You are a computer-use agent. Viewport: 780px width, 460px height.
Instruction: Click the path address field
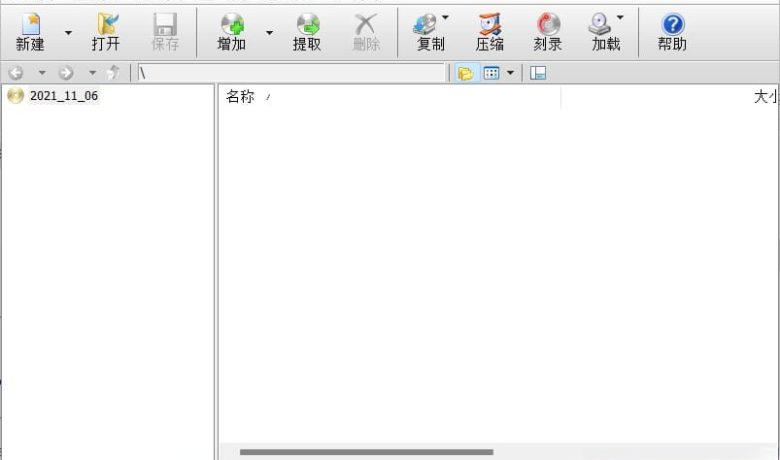point(291,73)
